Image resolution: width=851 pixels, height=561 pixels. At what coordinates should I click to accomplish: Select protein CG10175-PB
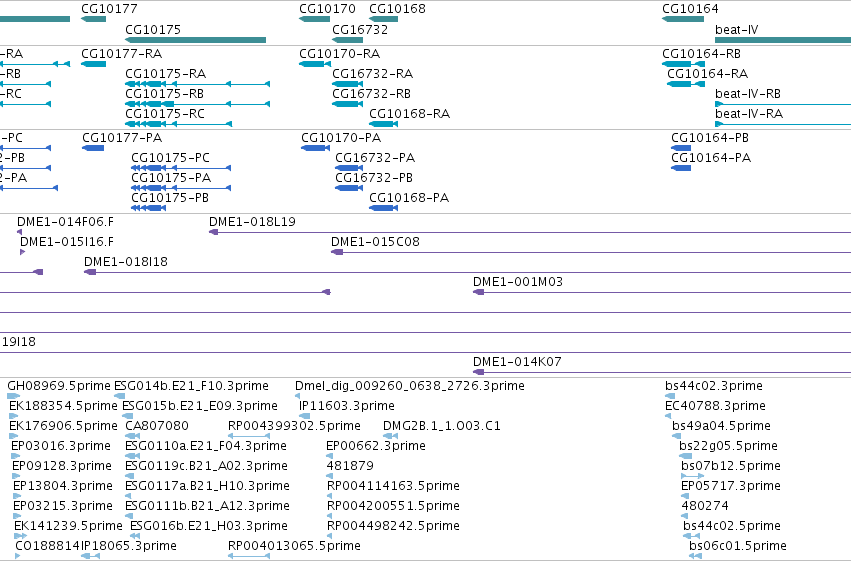pyautogui.click(x=149, y=208)
